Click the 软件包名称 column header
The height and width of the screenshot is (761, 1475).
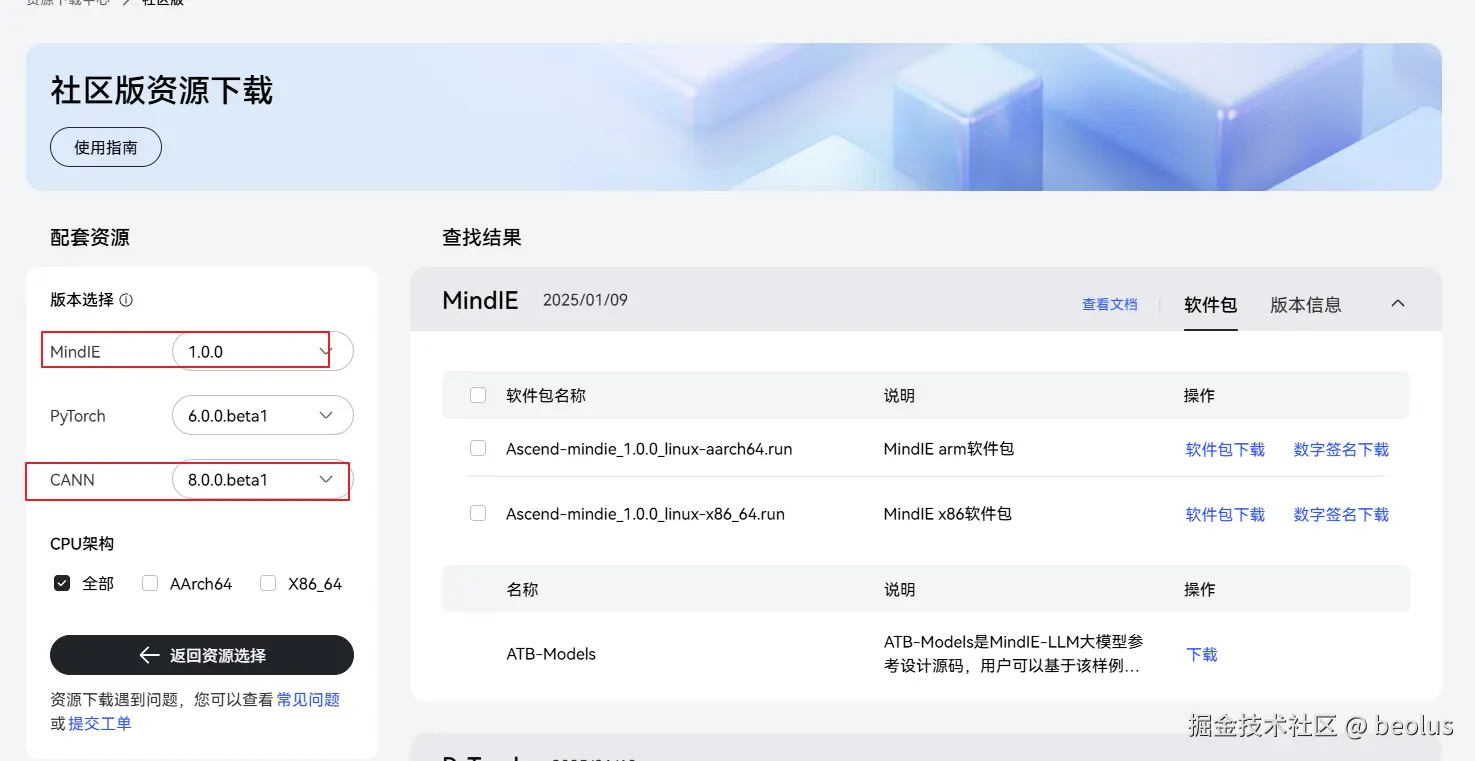tap(546, 396)
